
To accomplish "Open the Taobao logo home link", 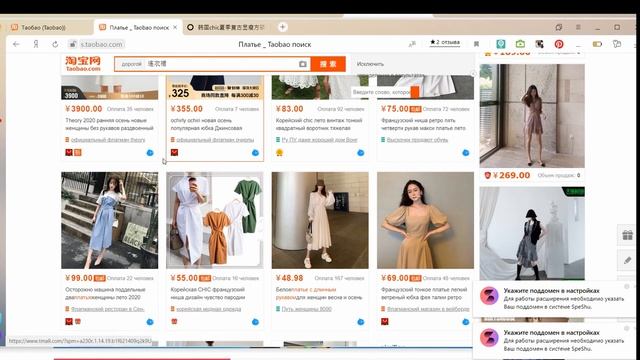I will point(83,64).
